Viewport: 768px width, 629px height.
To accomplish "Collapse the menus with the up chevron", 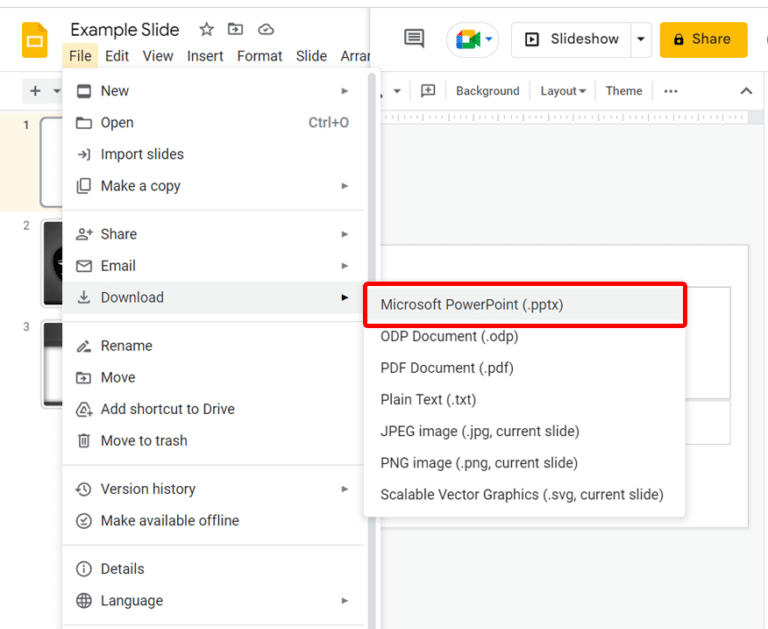I will [x=746, y=91].
